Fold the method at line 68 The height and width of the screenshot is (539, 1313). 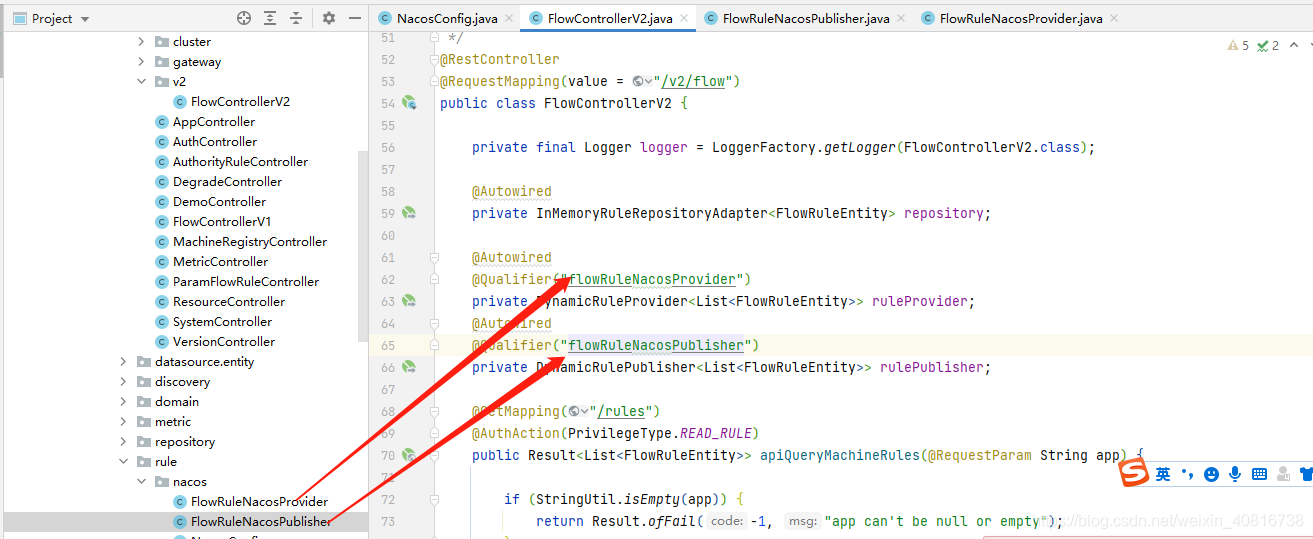(435, 411)
